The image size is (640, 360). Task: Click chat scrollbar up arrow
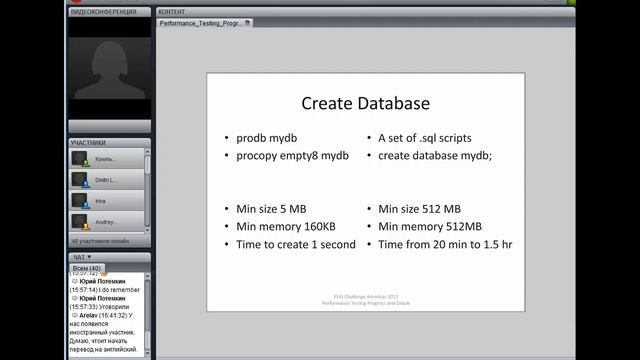pos(147,276)
